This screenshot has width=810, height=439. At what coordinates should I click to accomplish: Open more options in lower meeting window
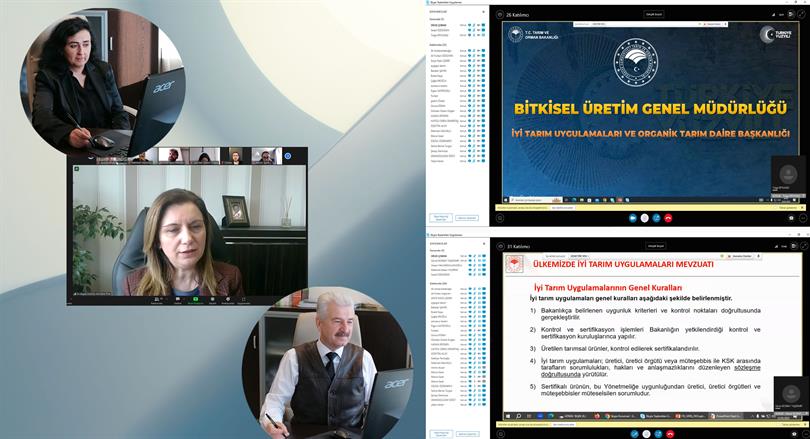[x=805, y=434]
